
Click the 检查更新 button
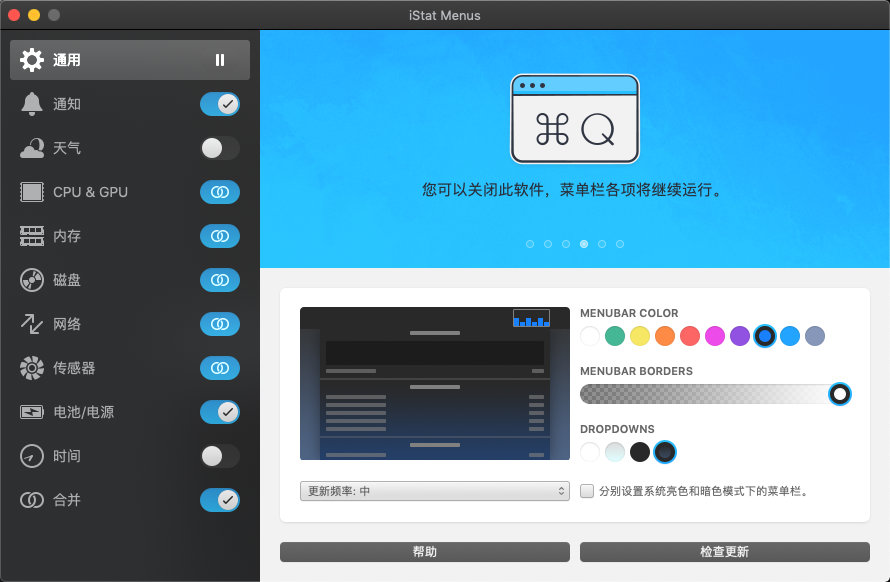(x=725, y=552)
